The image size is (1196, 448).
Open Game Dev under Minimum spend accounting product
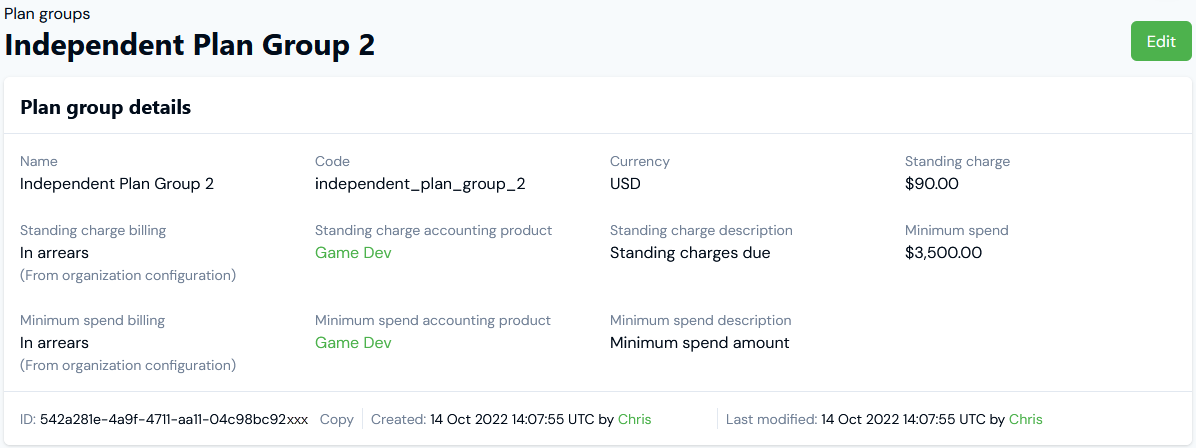[353, 343]
